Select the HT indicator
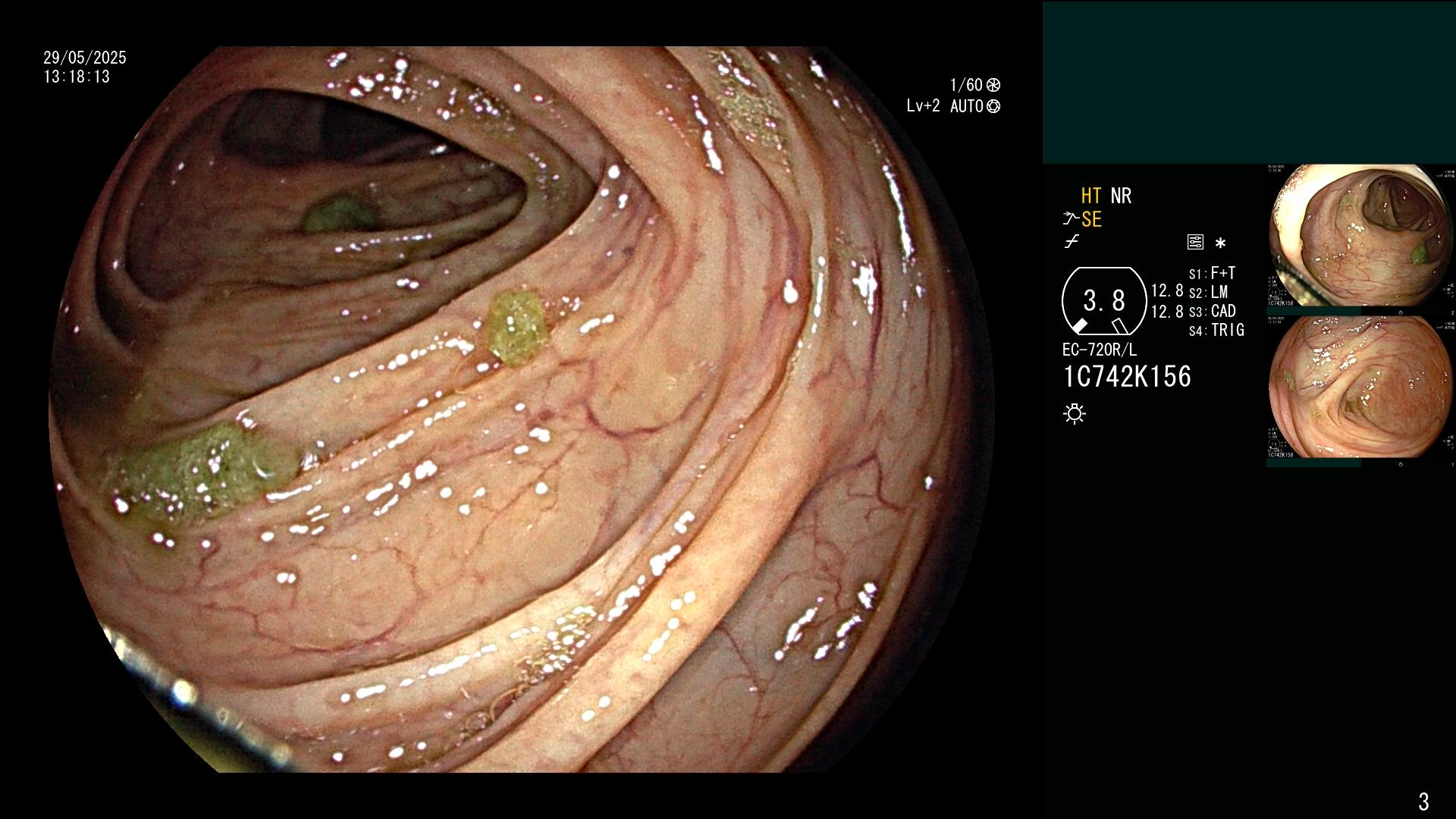The image size is (1456, 819). [1090, 196]
